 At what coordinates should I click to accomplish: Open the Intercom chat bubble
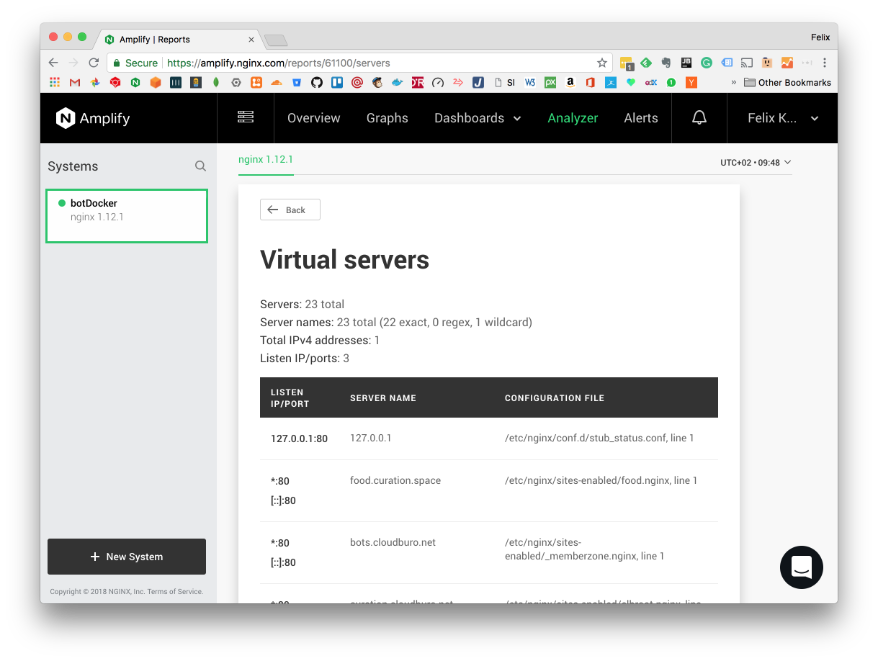pos(801,567)
